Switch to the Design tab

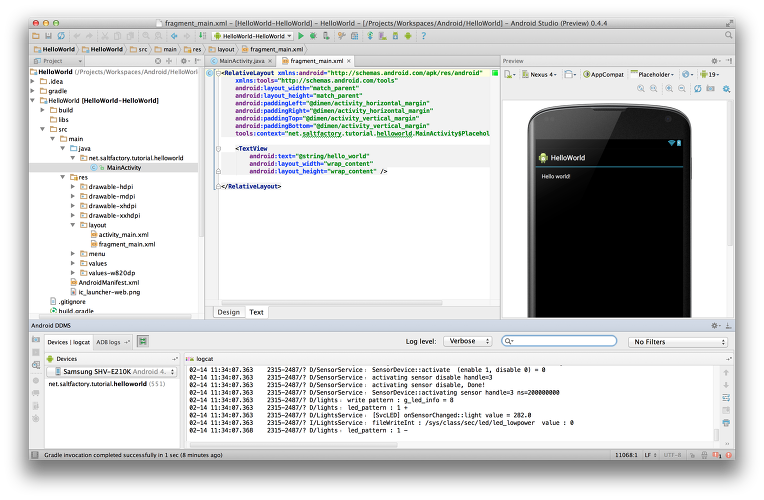[229, 312]
